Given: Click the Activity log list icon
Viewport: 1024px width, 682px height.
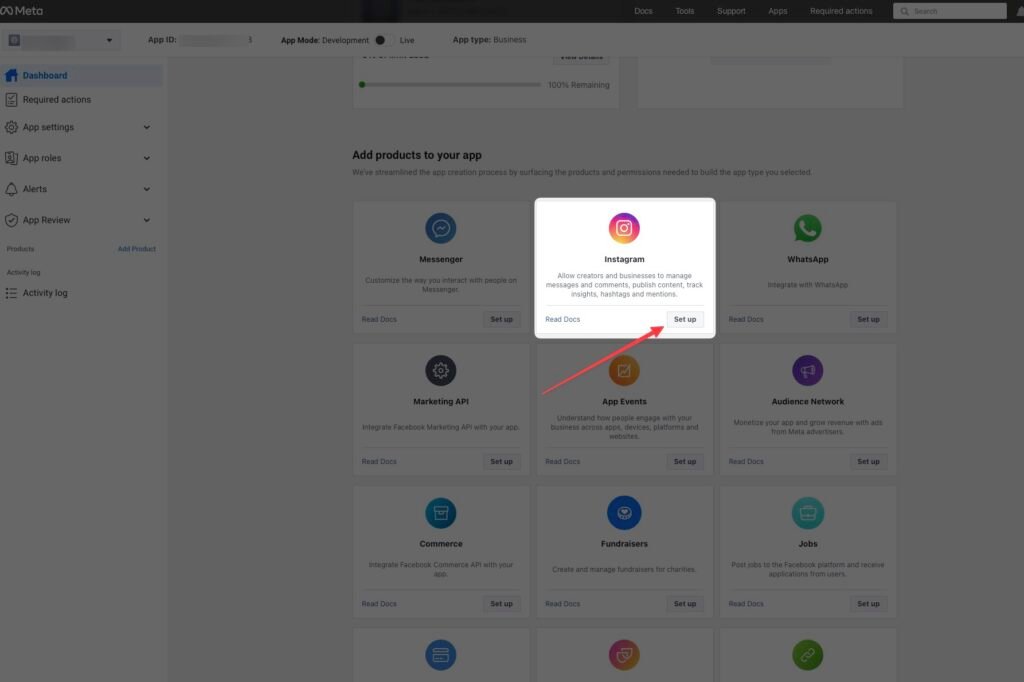Looking at the screenshot, I should (x=11, y=293).
